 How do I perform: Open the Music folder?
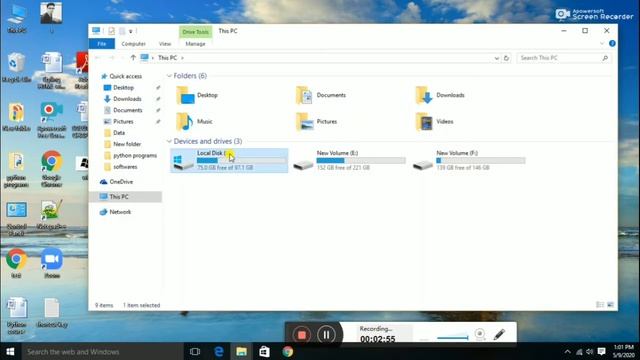[x=195, y=122]
